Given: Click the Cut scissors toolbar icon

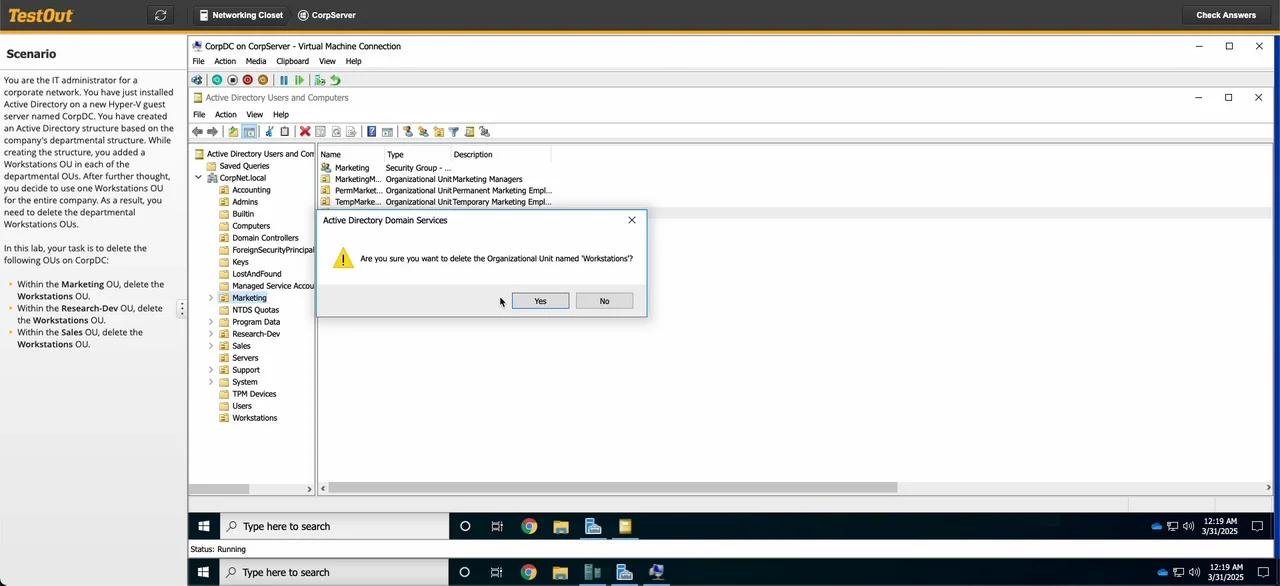Looking at the screenshot, I should pos(269,132).
